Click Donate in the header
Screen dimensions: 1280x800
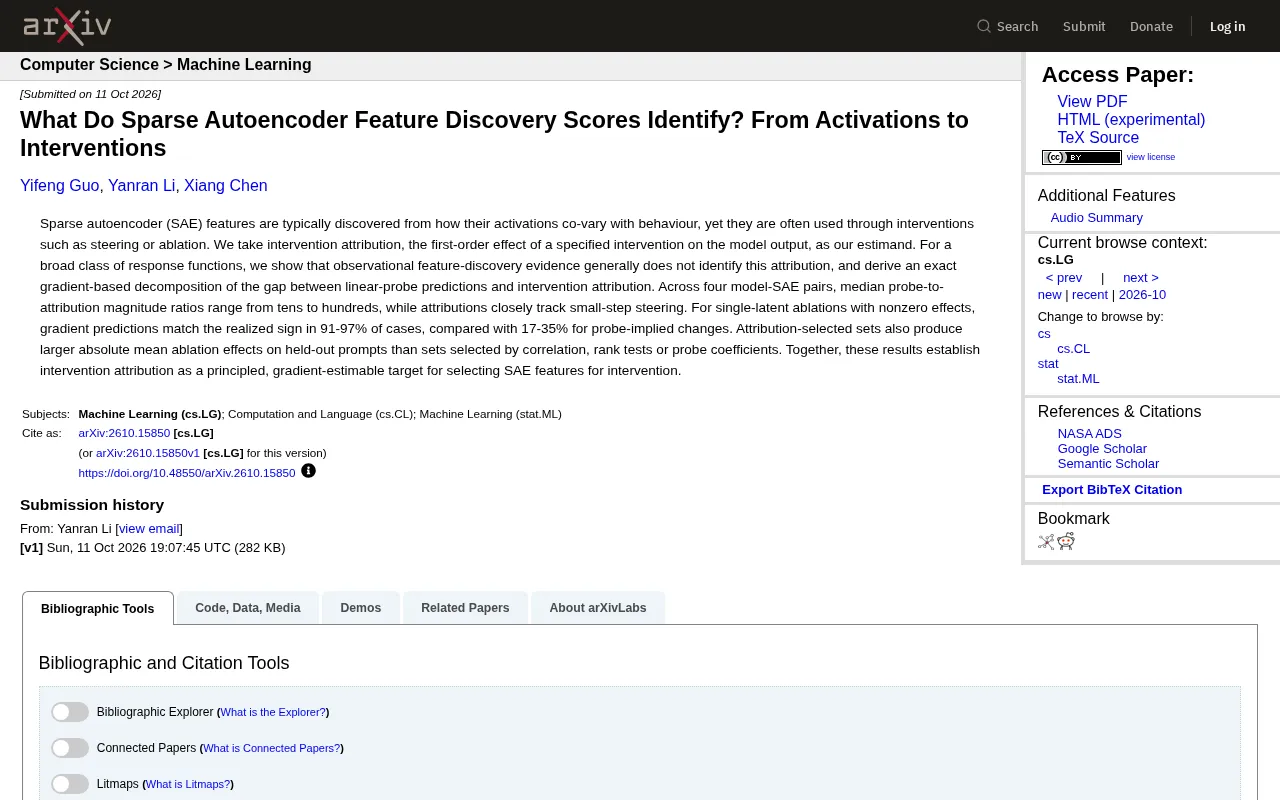pos(1151,26)
